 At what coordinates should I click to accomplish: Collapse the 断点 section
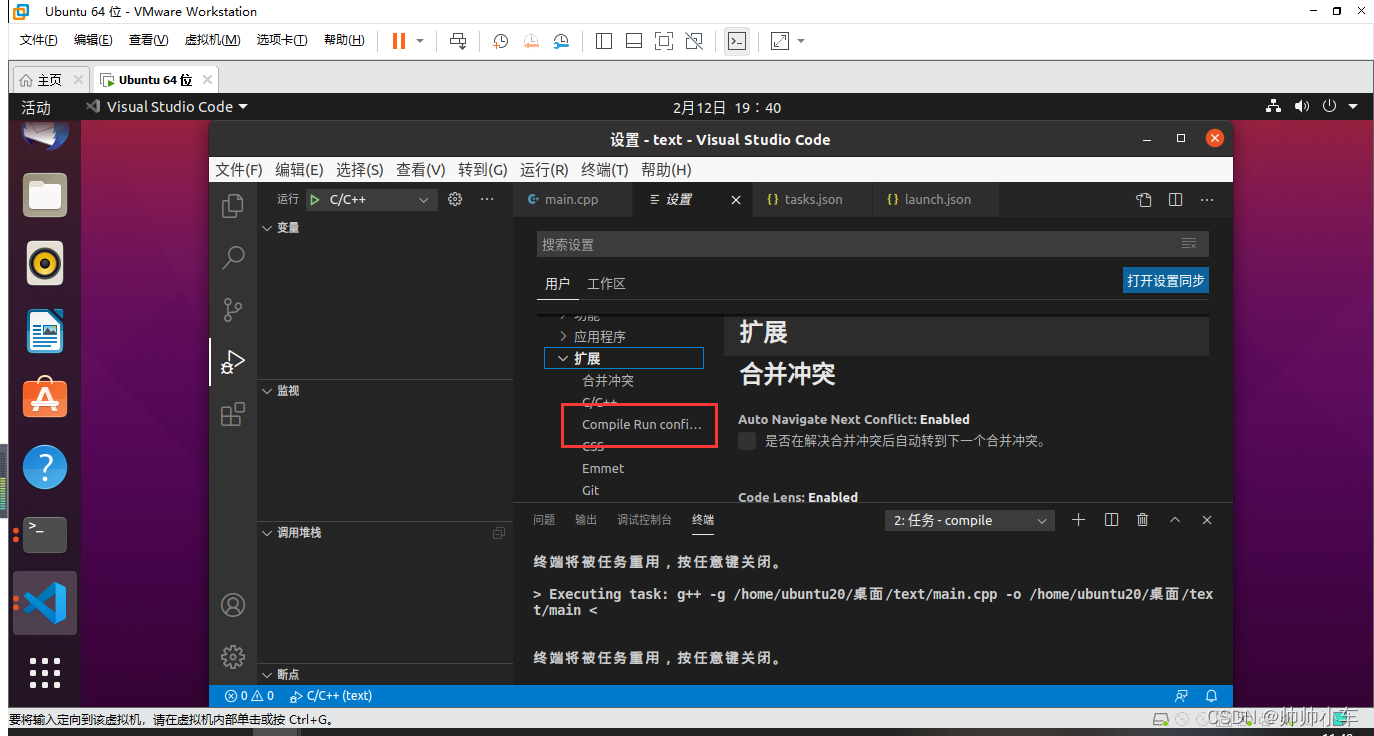point(267,675)
